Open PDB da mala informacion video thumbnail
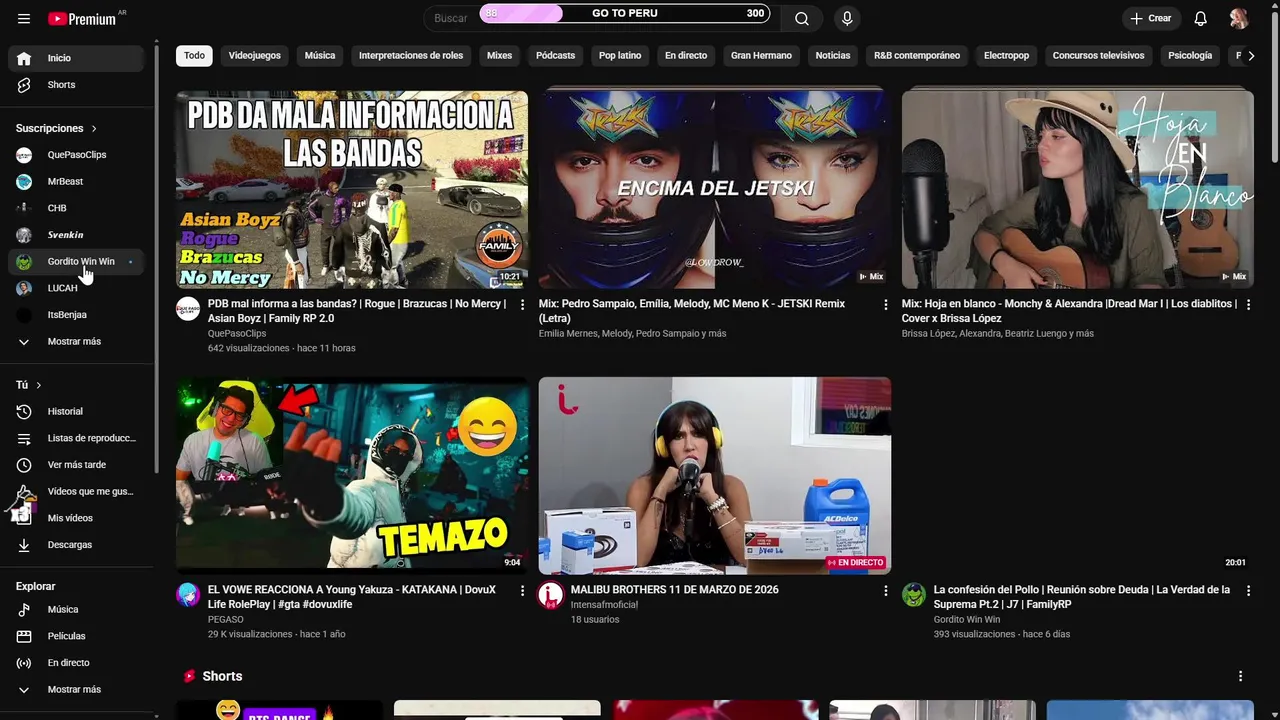Screen dimensions: 1280x720 click(352, 189)
